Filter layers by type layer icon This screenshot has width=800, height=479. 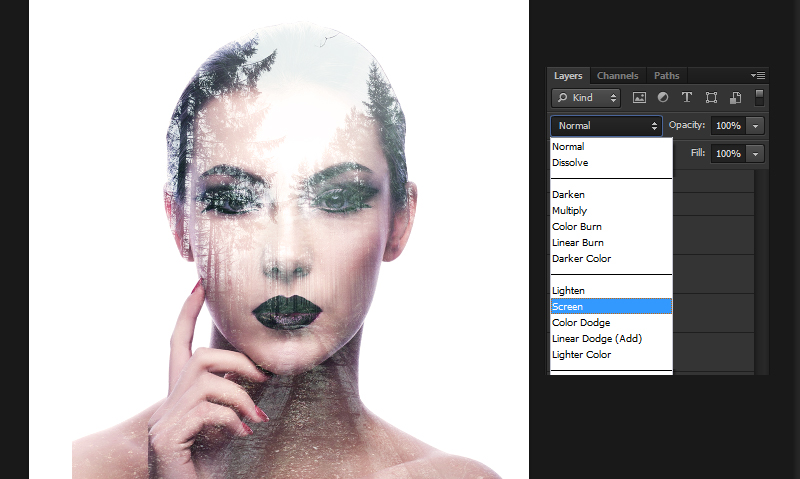pos(687,98)
